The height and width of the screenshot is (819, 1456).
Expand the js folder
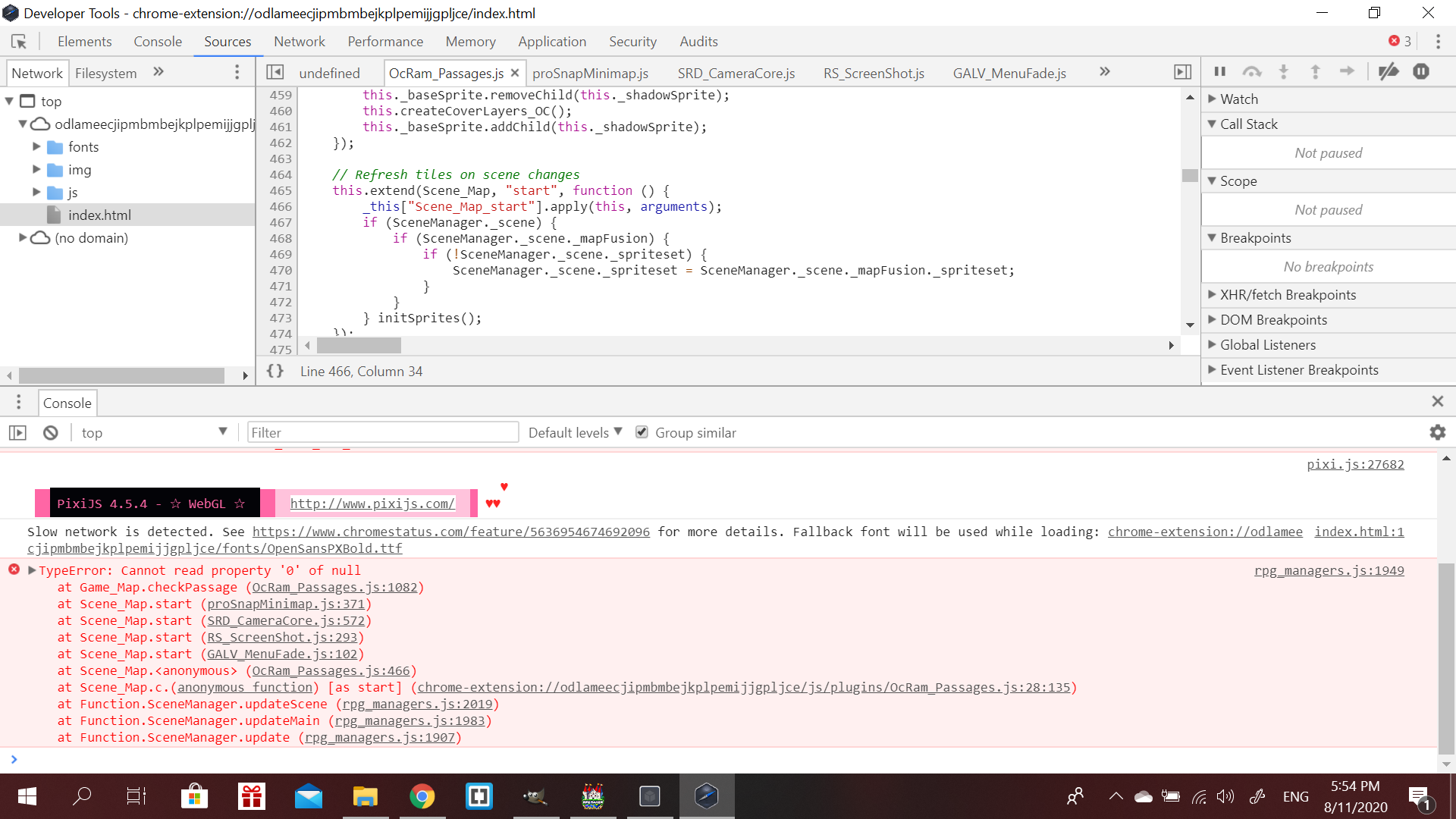36,192
